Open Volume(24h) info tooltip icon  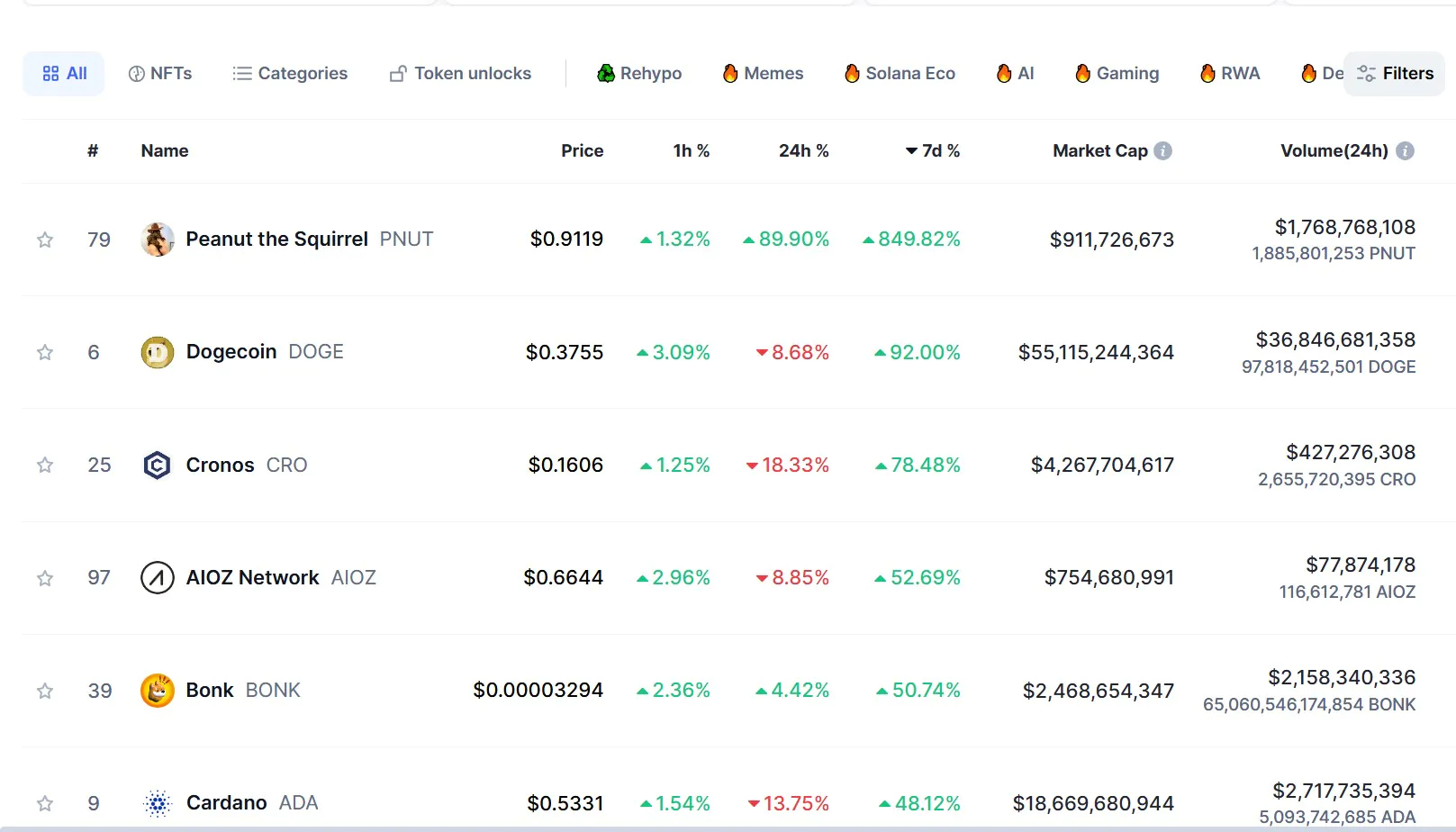[1405, 151]
